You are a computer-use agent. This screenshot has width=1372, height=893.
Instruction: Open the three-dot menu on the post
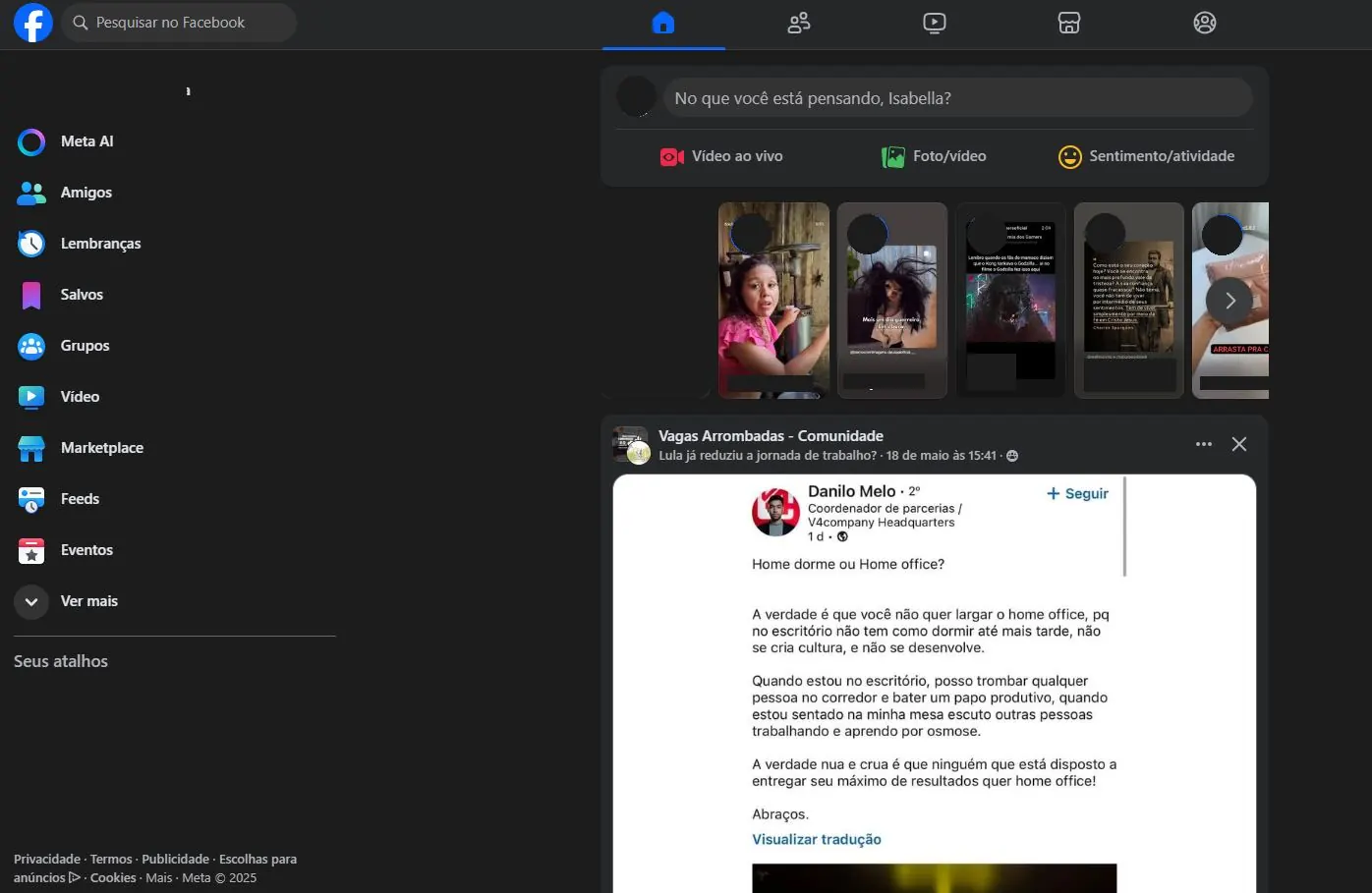coord(1203,443)
